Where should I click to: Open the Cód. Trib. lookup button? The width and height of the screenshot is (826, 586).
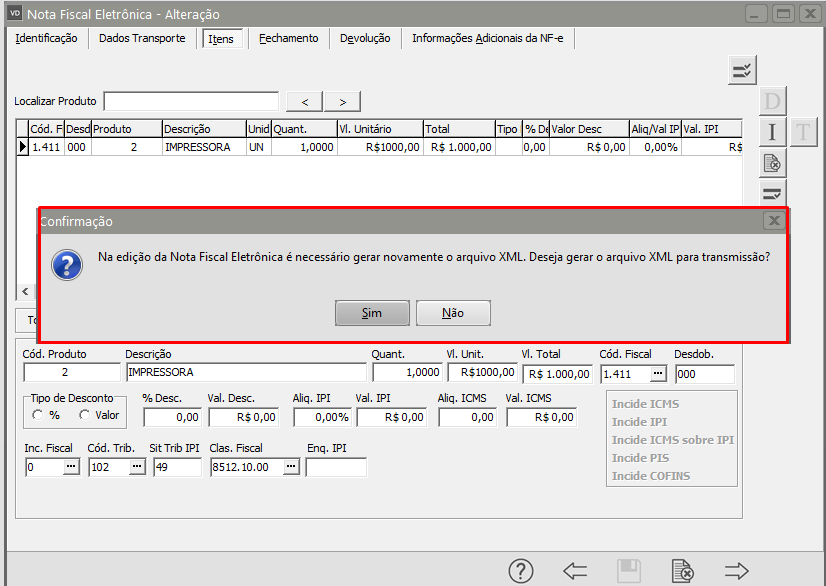pyautogui.click(x=135, y=467)
